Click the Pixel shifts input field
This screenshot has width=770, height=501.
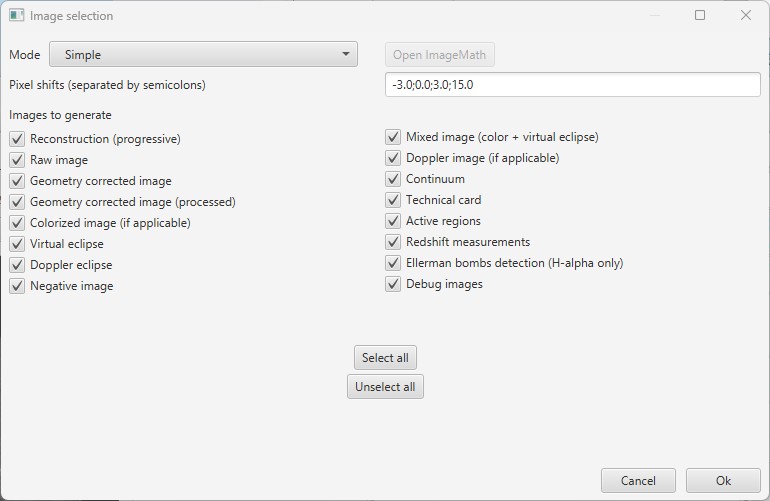[x=572, y=85]
